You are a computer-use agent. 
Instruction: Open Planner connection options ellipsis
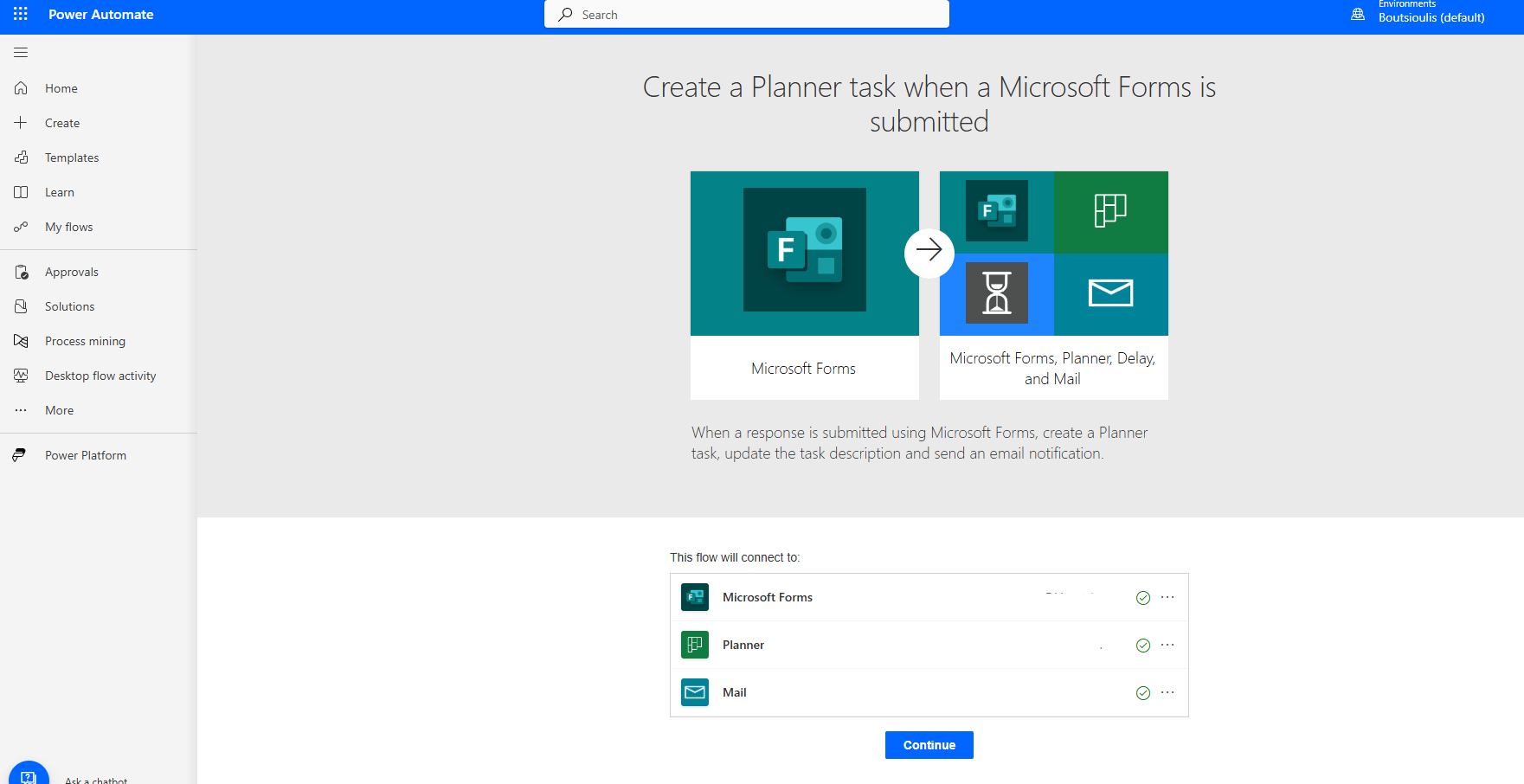click(1167, 645)
